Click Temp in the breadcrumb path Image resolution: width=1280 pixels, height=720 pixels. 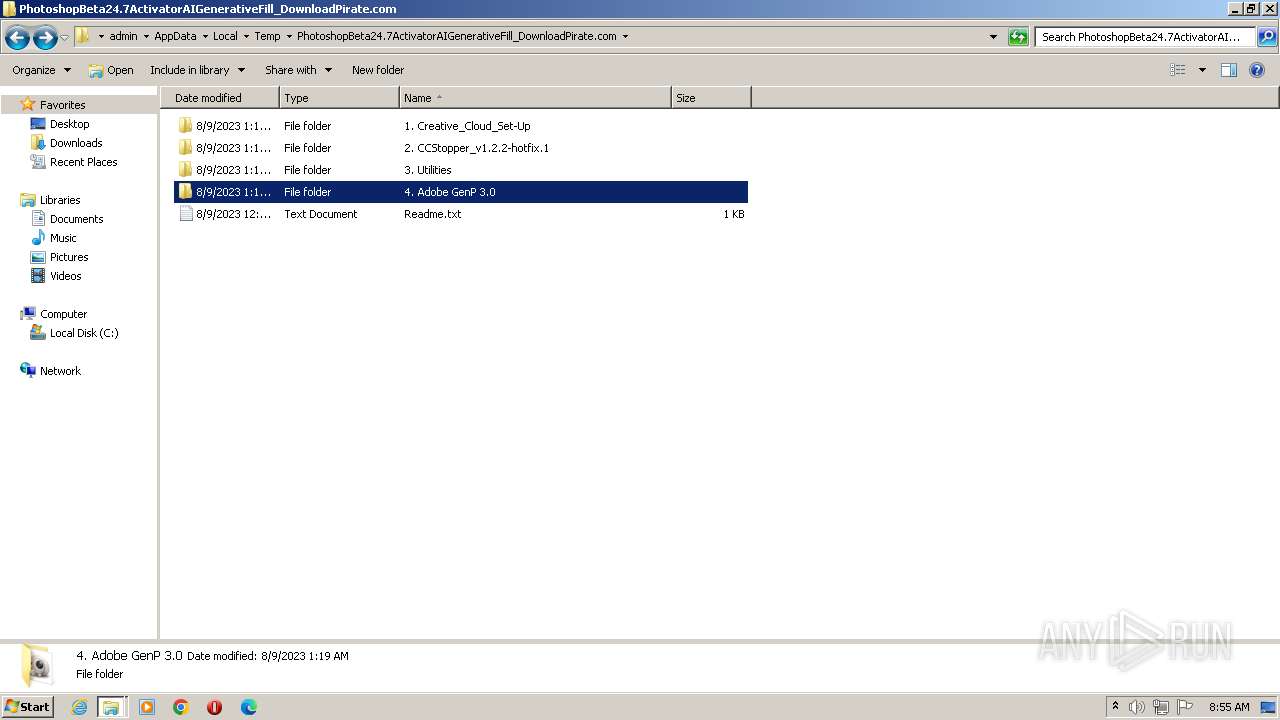tap(267, 36)
